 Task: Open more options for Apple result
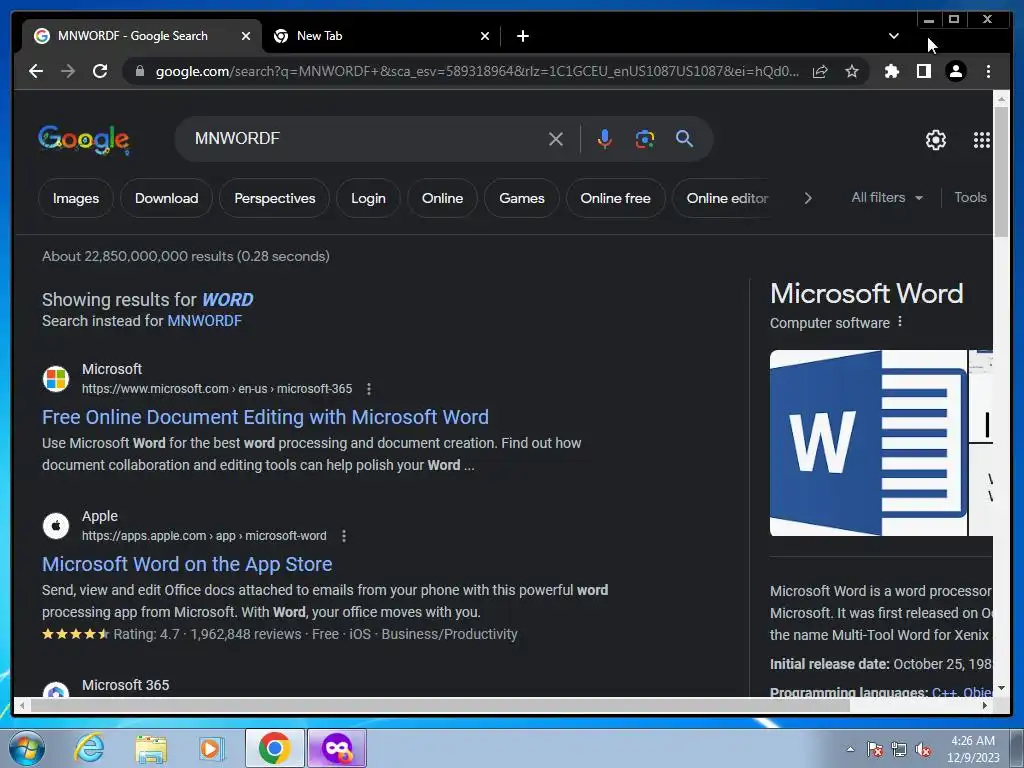[x=344, y=536]
